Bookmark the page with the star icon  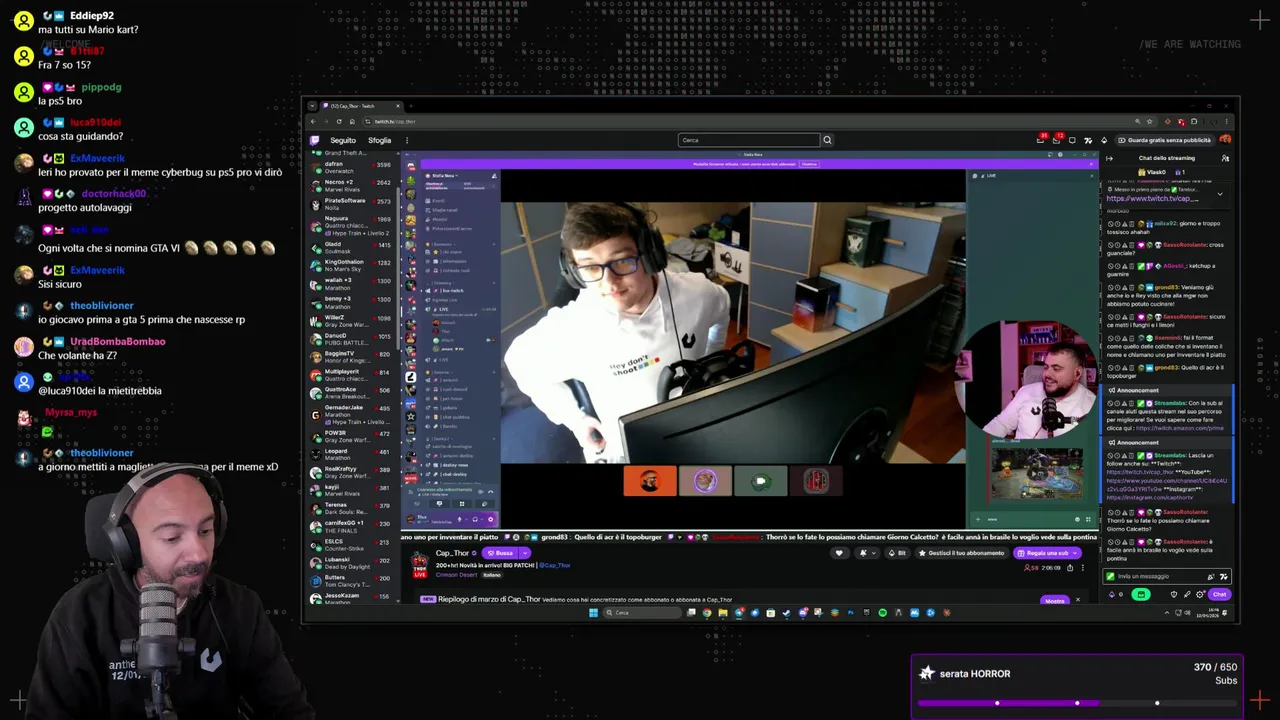[x=1150, y=121]
